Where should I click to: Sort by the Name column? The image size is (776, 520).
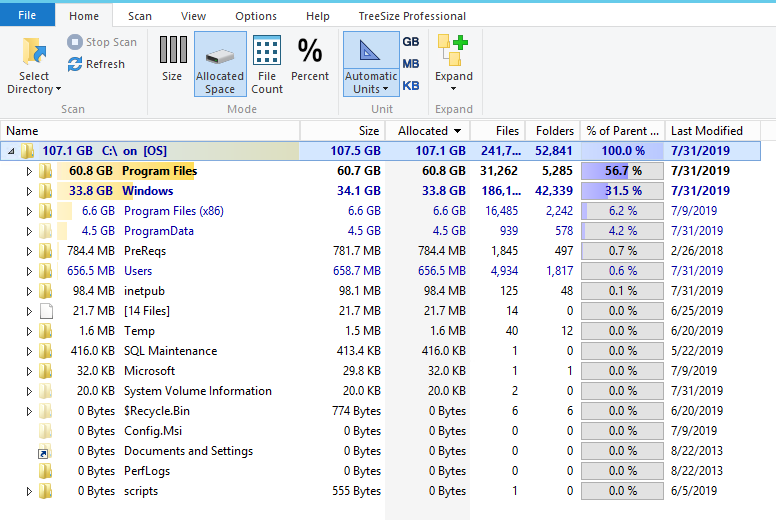tap(150, 131)
